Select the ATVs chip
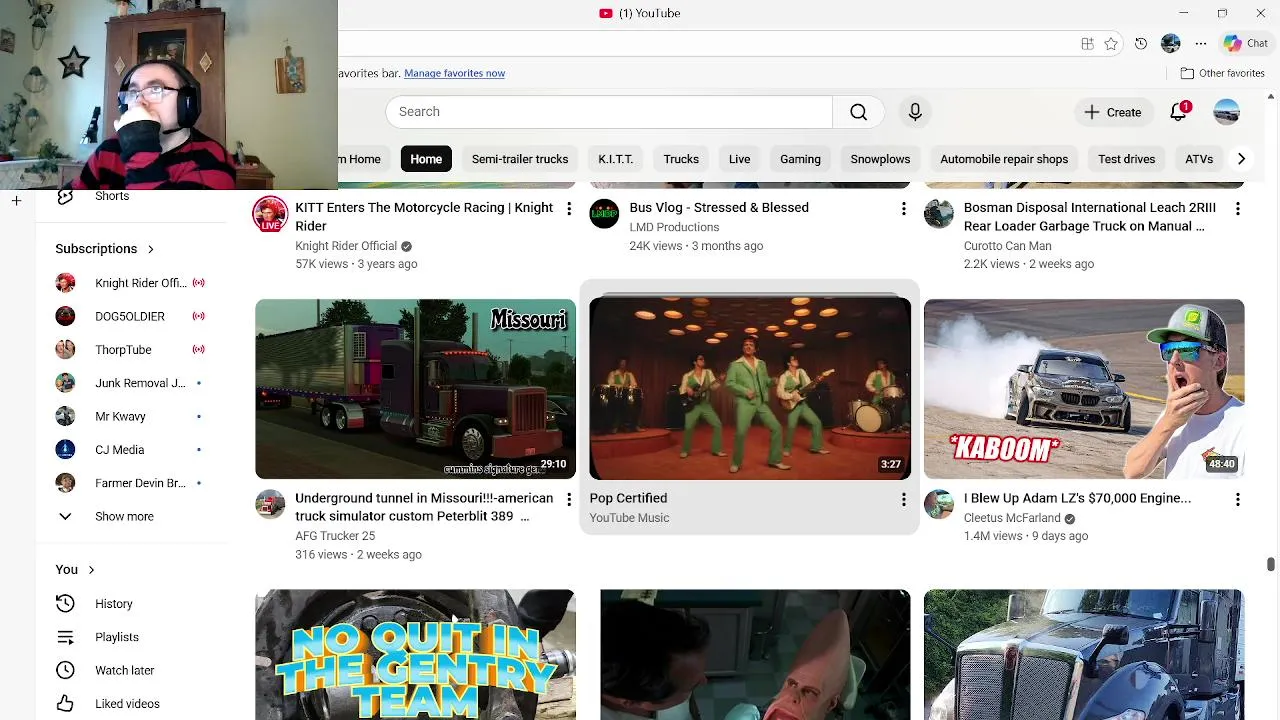This screenshot has height=720, width=1280. [x=1199, y=159]
